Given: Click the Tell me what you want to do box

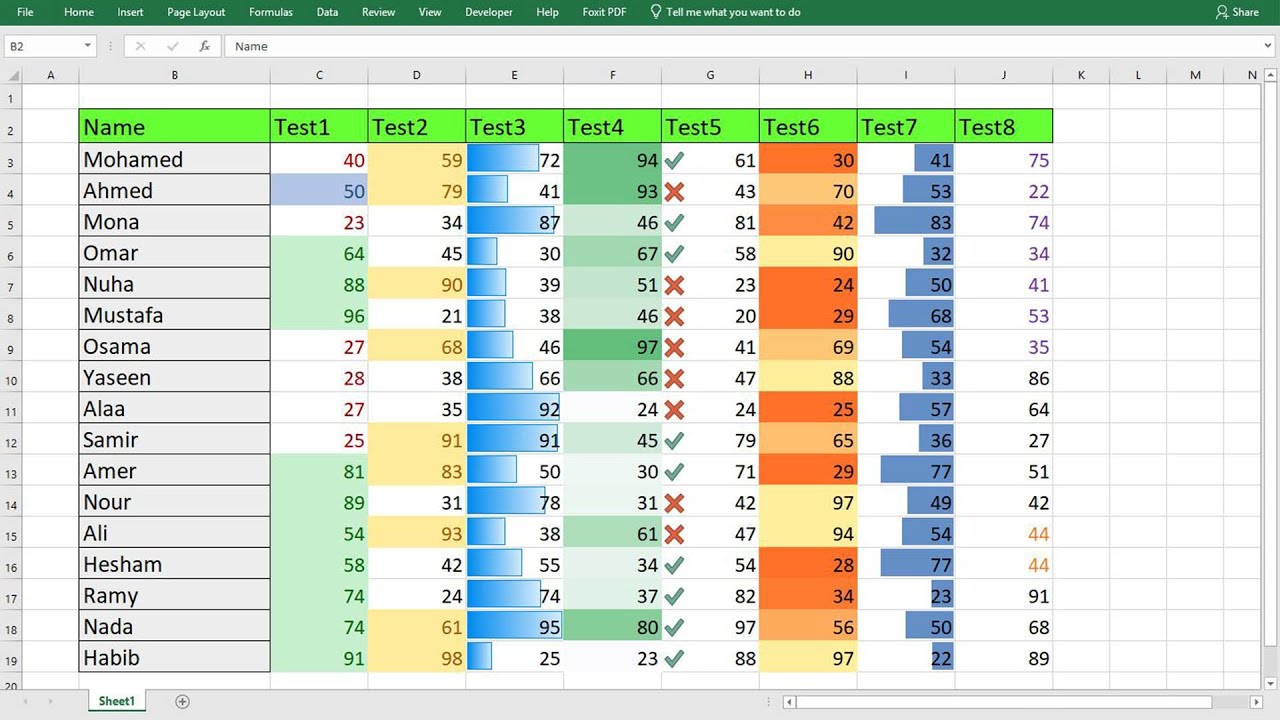Looking at the screenshot, I should [725, 12].
